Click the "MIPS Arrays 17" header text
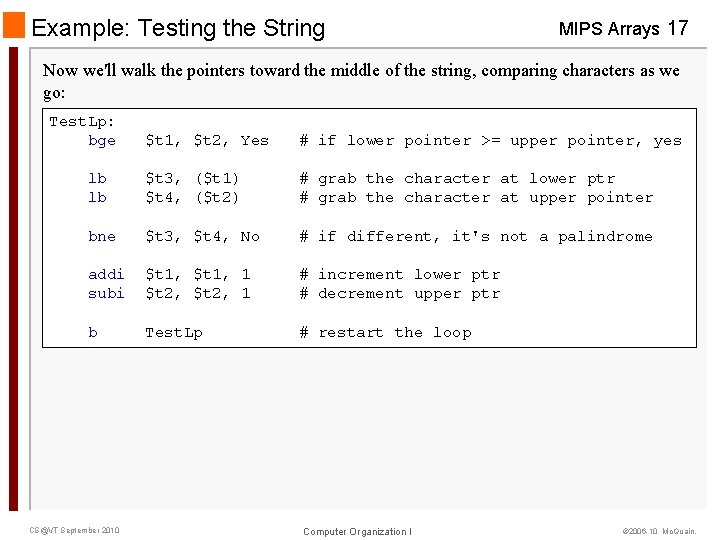The image size is (720, 540). tap(623, 28)
